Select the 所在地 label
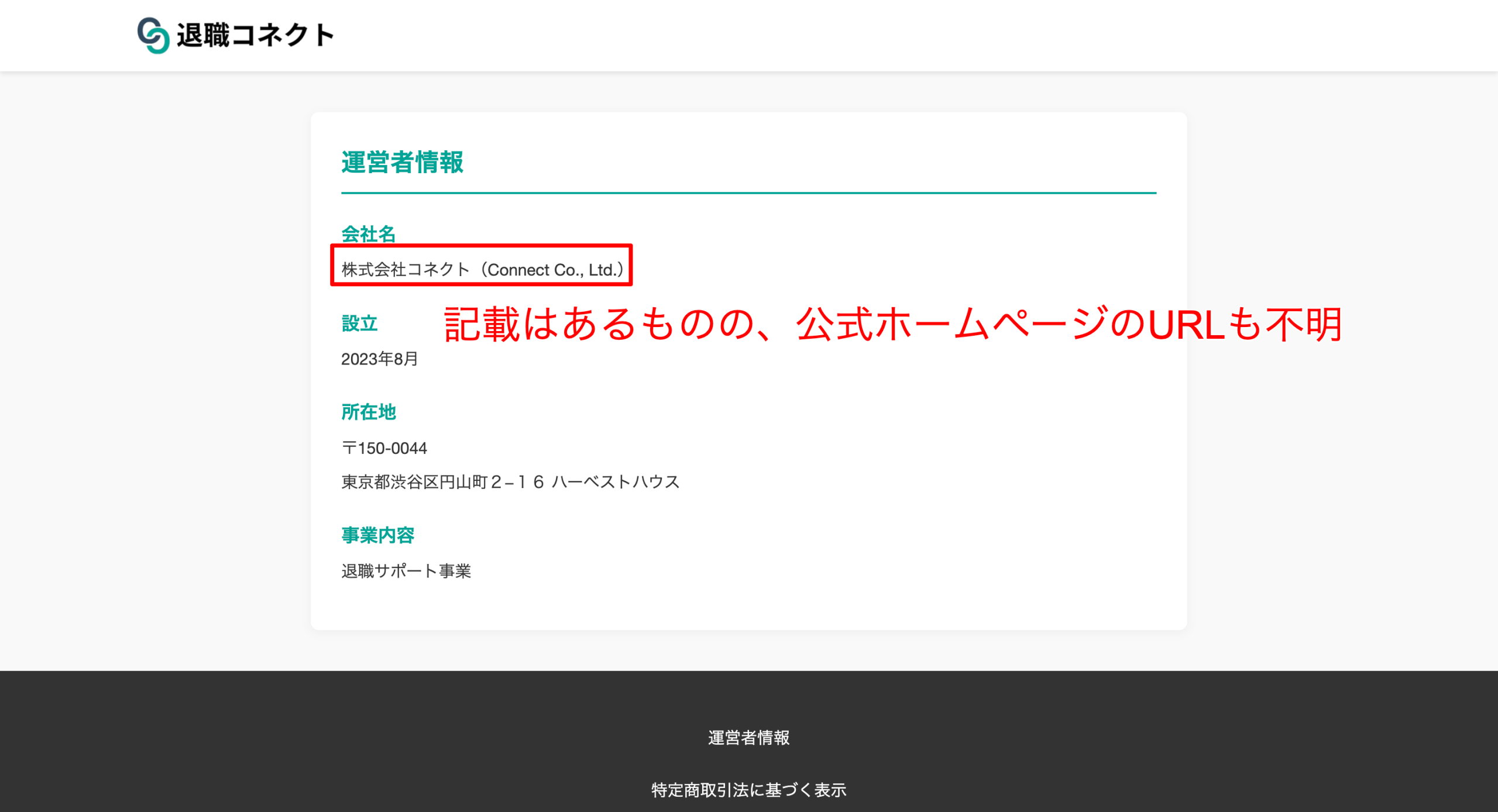 [x=369, y=412]
